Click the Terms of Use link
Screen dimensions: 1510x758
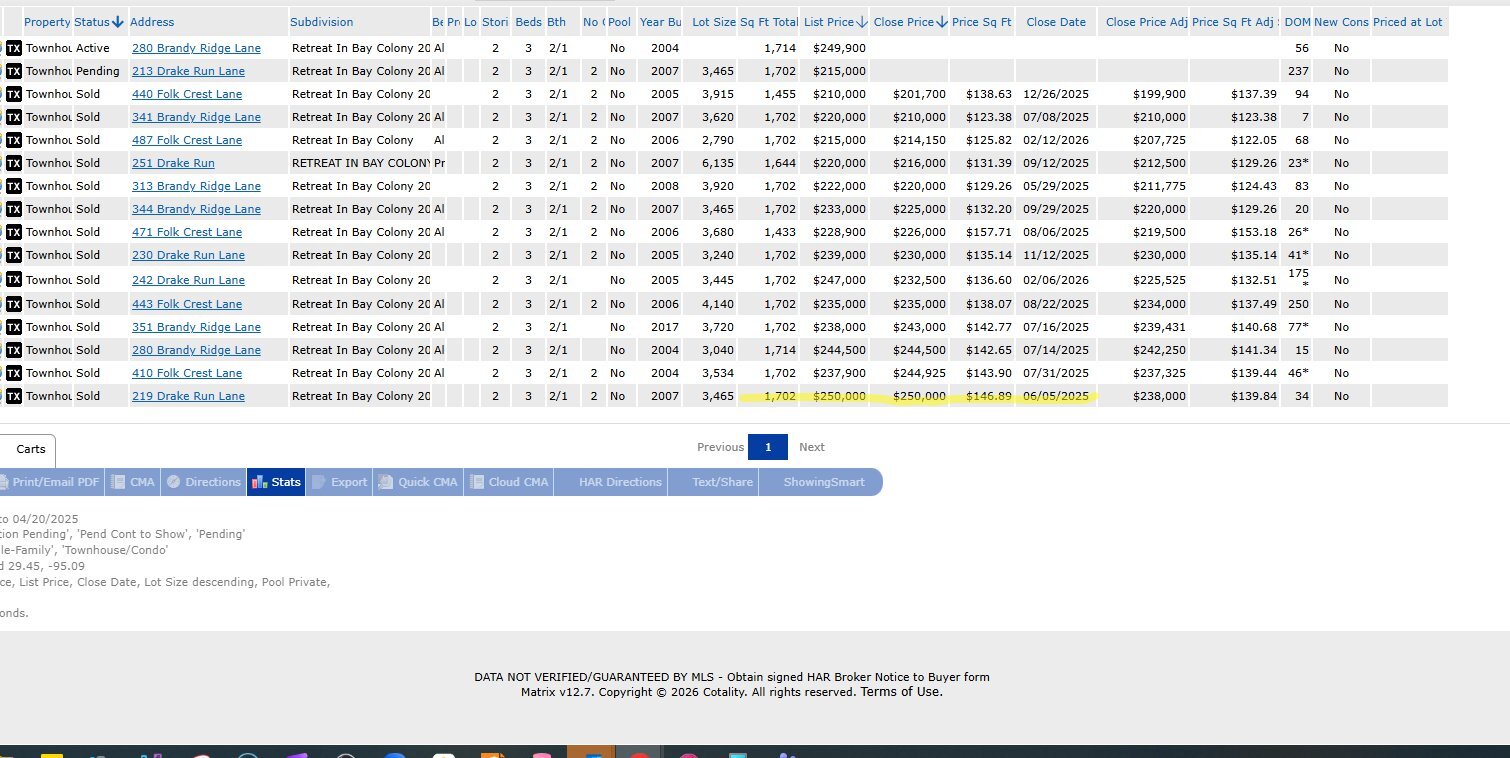901,692
